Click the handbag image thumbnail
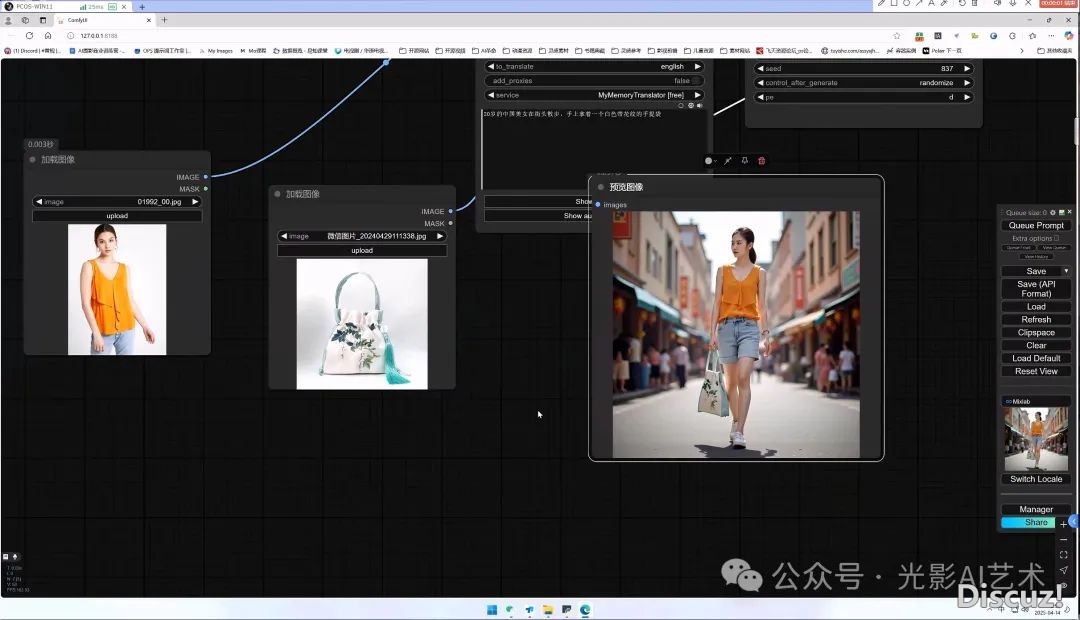This screenshot has width=1080, height=620. point(362,324)
